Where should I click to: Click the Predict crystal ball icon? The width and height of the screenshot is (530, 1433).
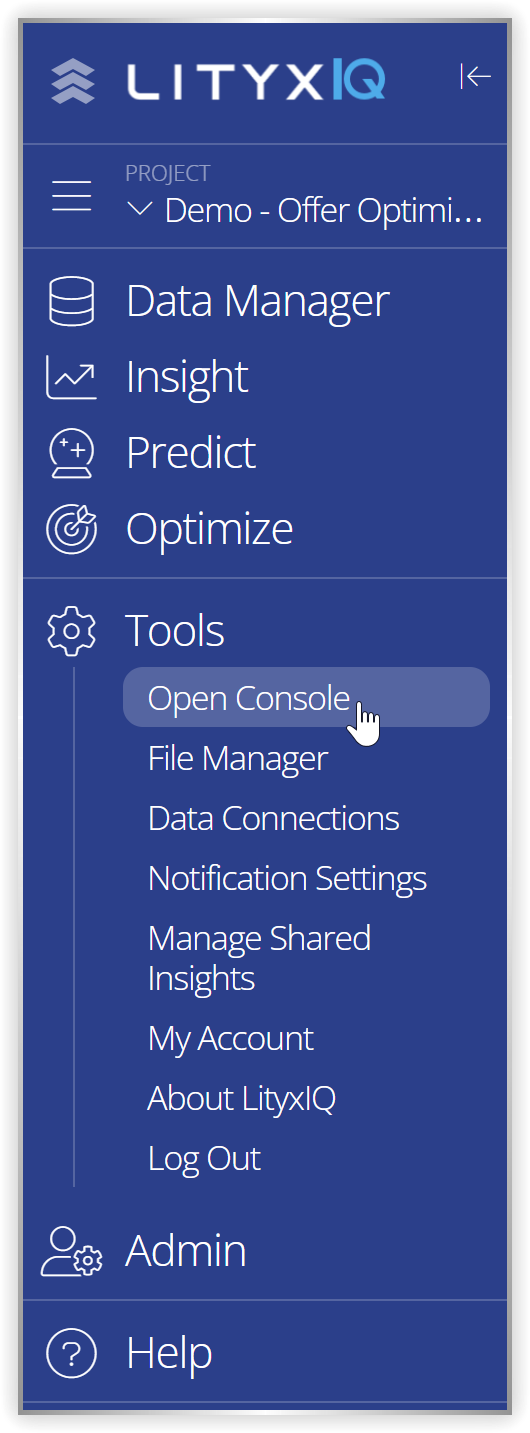point(72,453)
